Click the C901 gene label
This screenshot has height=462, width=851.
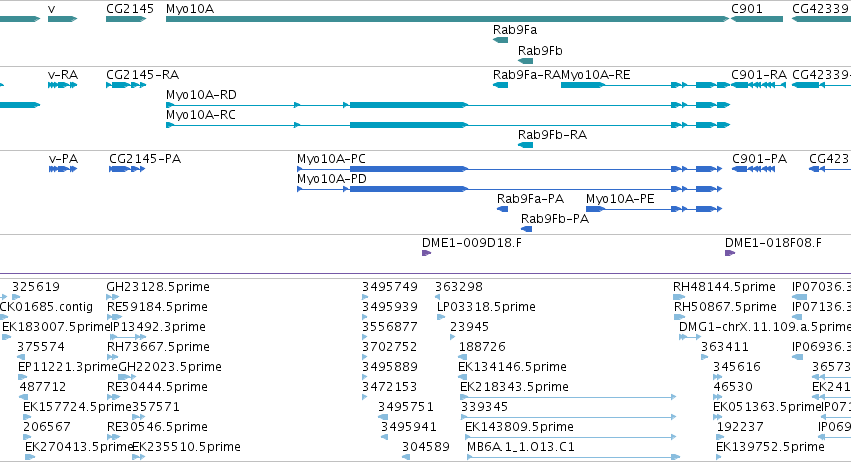coord(747,9)
